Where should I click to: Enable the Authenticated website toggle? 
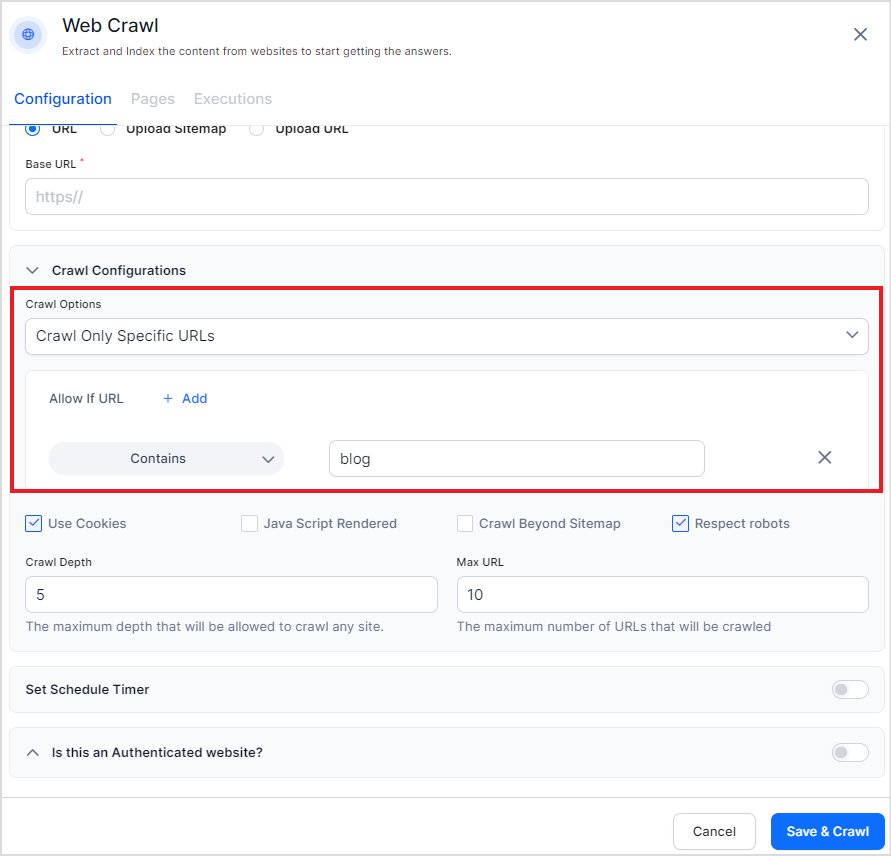(849, 752)
